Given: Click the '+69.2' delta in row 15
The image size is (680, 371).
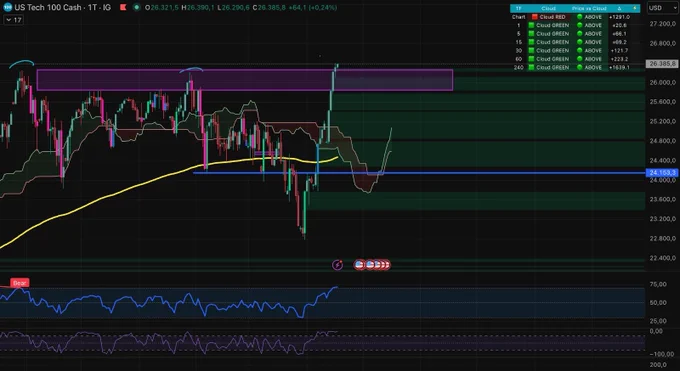Looking at the screenshot, I should pos(619,42).
